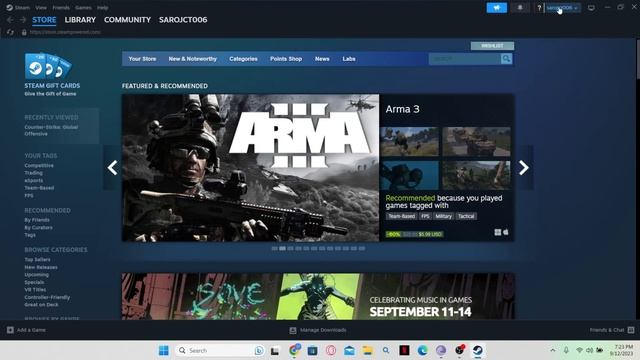Show previous featured game with left arrow
The width and height of the screenshot is (640, 360).
(112, 167)
